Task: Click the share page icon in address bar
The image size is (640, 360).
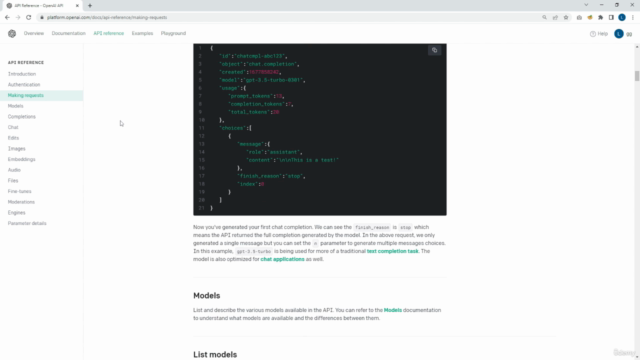Action: point(555,18)
